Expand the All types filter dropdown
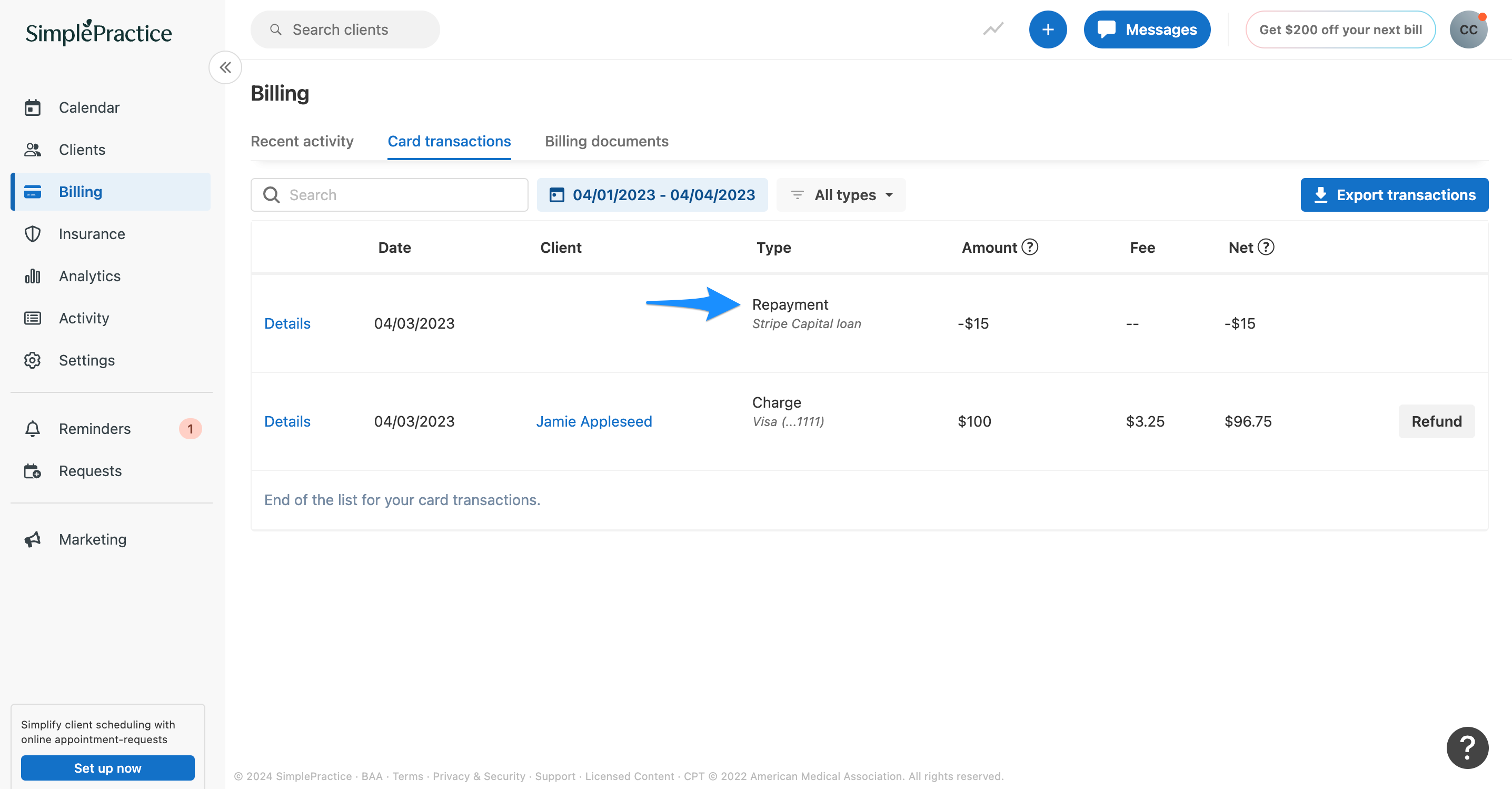 pyautogui.click(x=841, y=195)
